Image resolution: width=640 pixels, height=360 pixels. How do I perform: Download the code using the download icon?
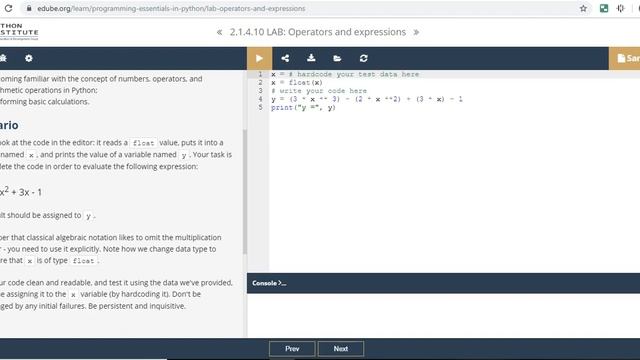[311, 58]
